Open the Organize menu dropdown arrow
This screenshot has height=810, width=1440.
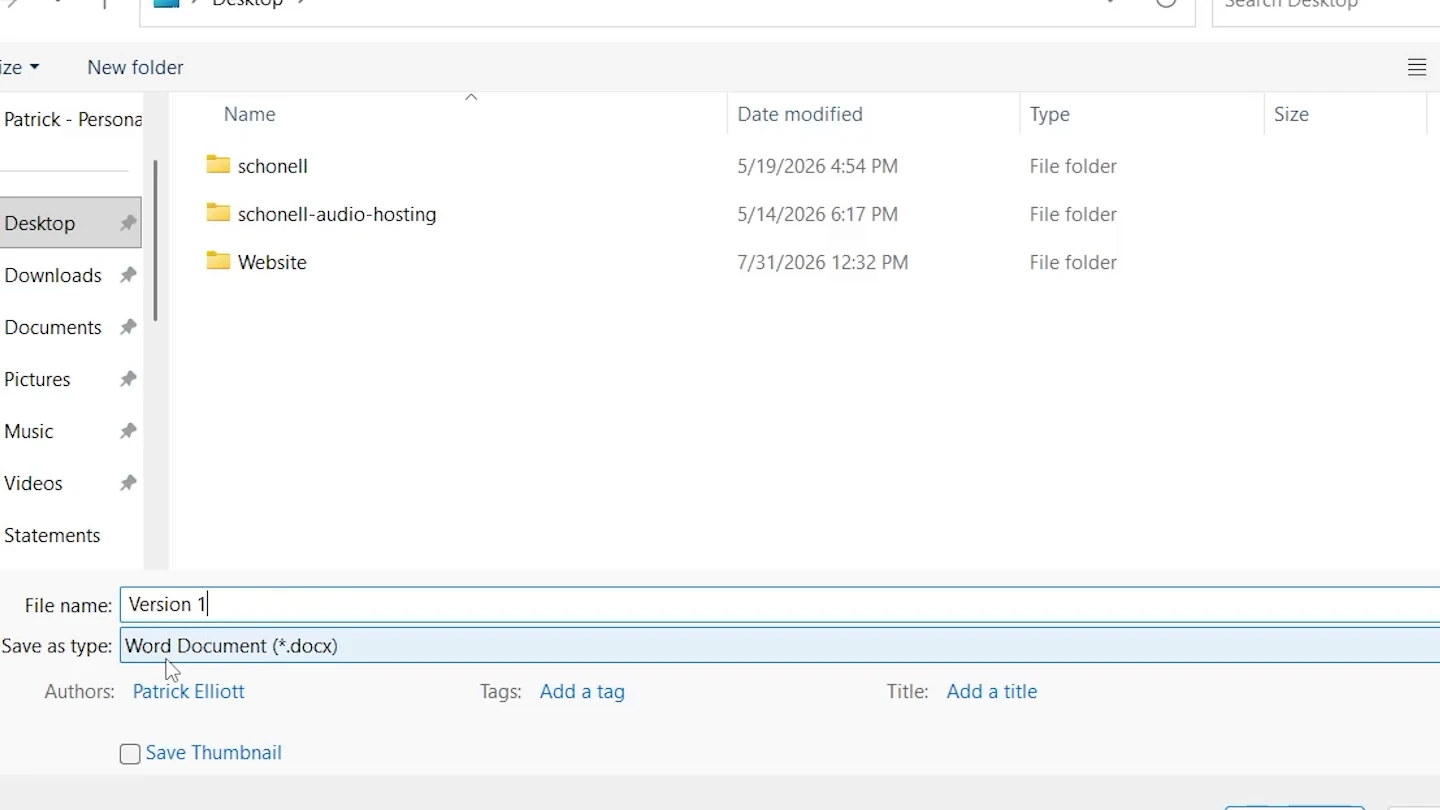click(x=35, y=67)
